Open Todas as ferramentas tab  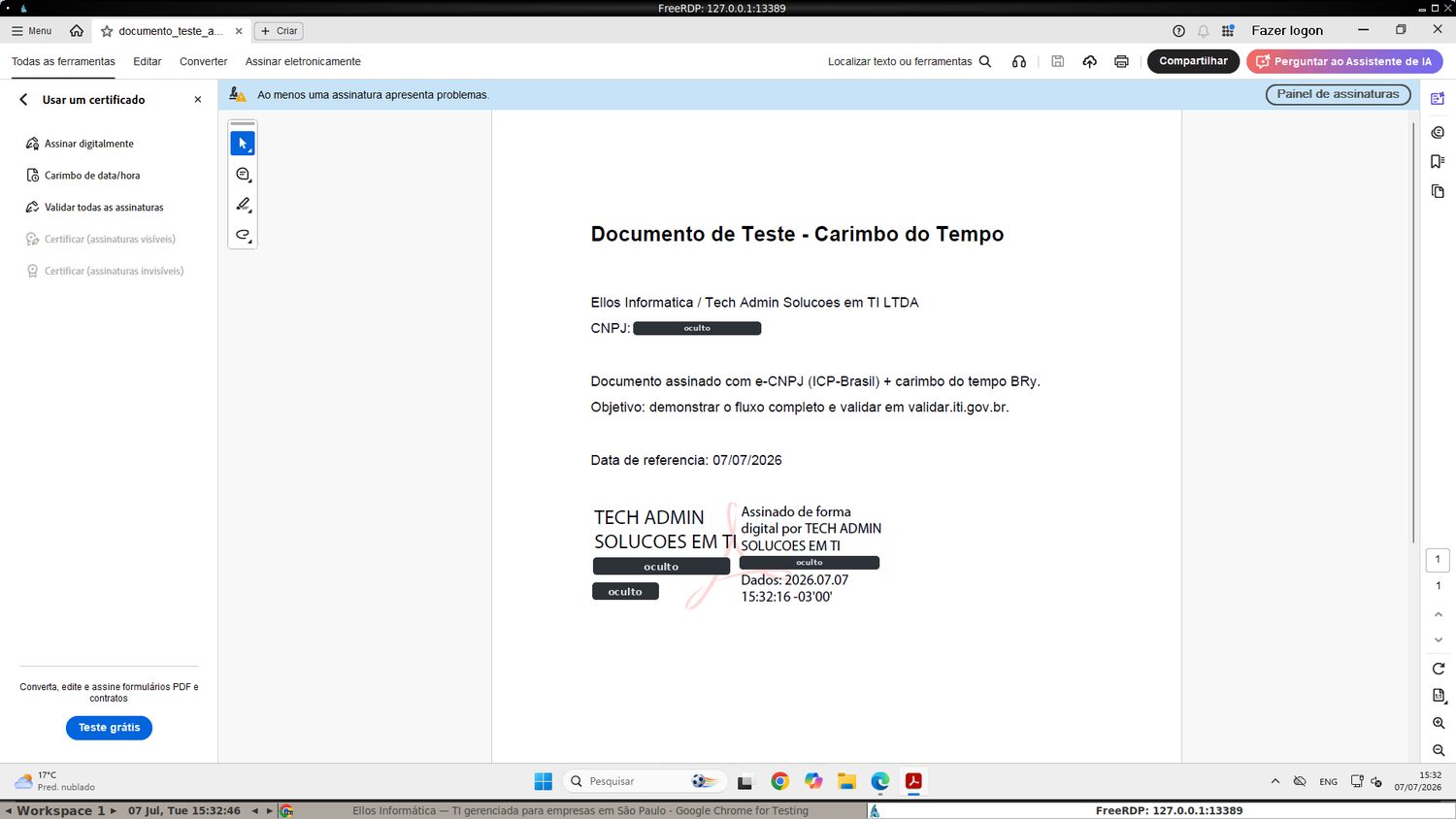pyautogui.click(x=63, y=61)
